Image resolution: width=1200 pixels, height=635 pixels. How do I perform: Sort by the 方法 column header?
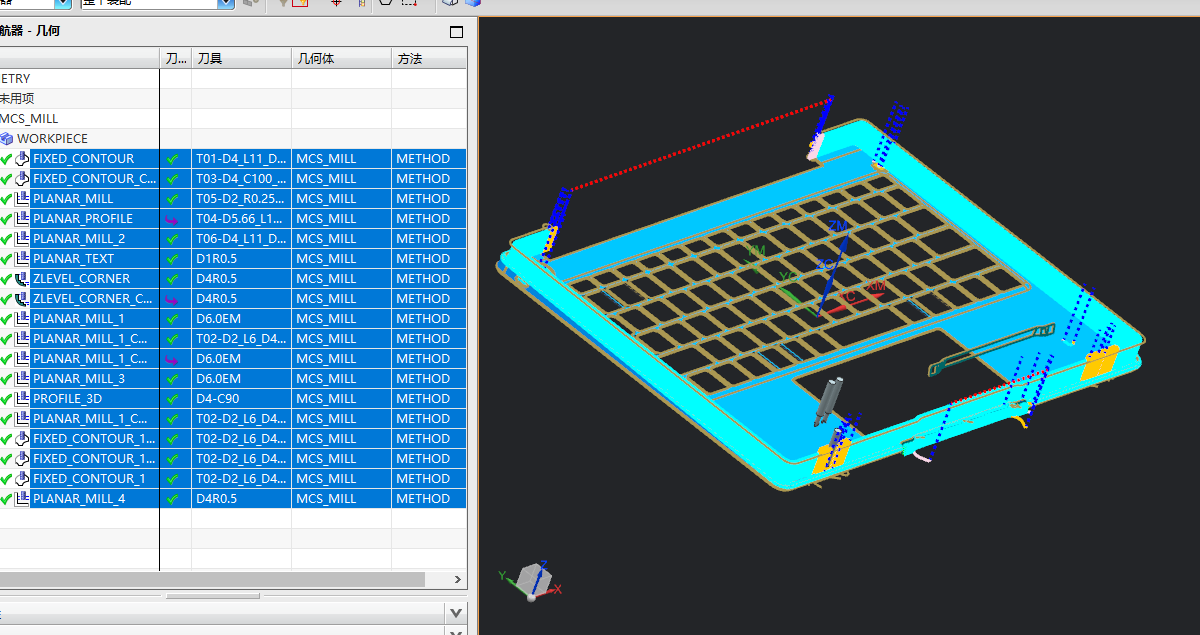click(429, 59)
